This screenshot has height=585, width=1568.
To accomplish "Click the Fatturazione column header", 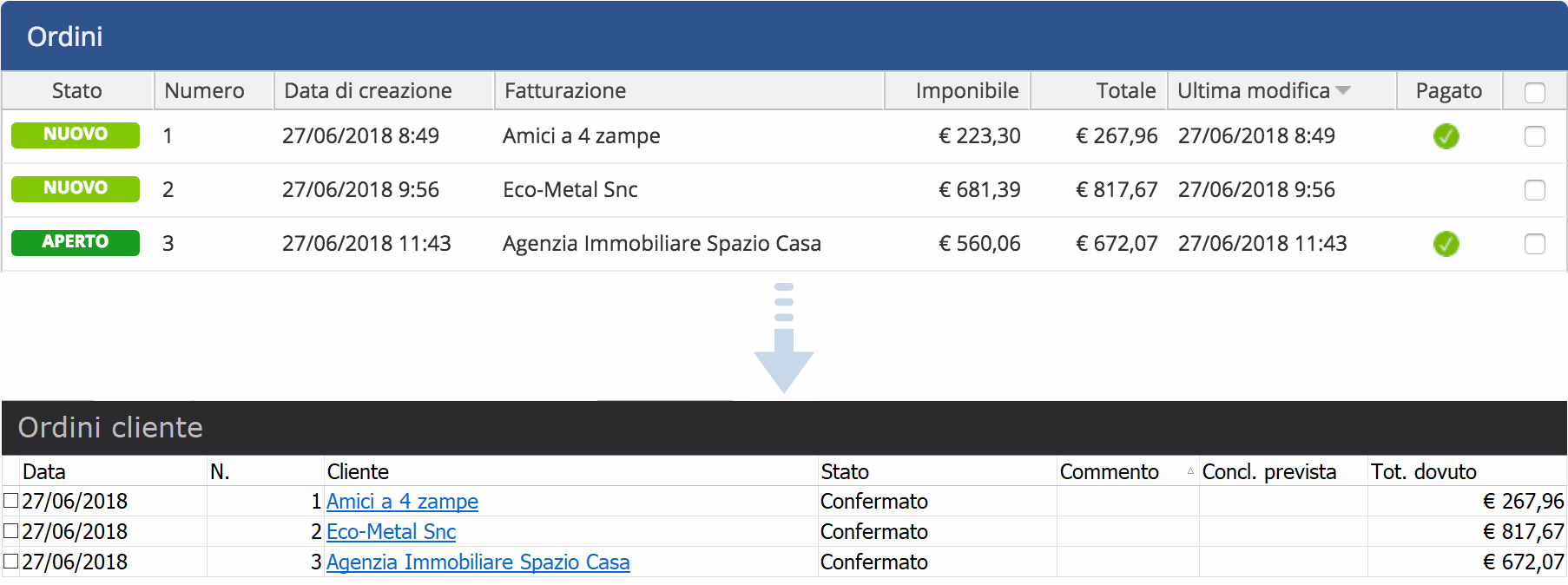I will click(565, 91).
